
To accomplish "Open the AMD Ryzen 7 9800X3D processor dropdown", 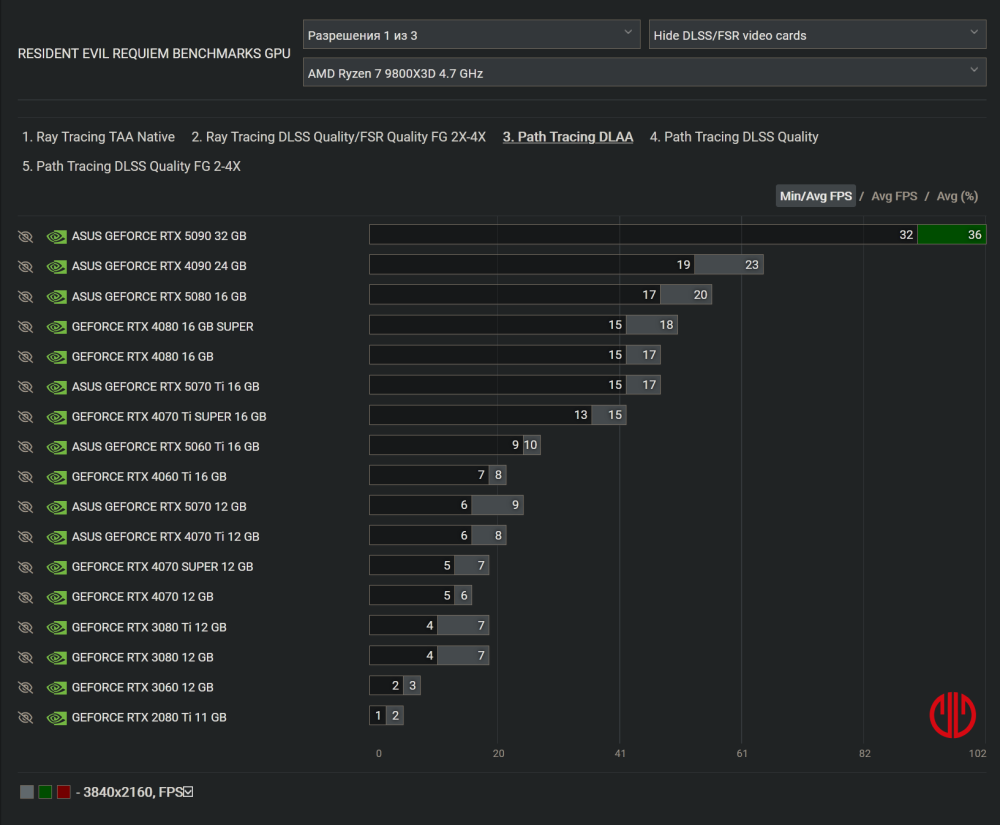I will (x=644, y=72).
